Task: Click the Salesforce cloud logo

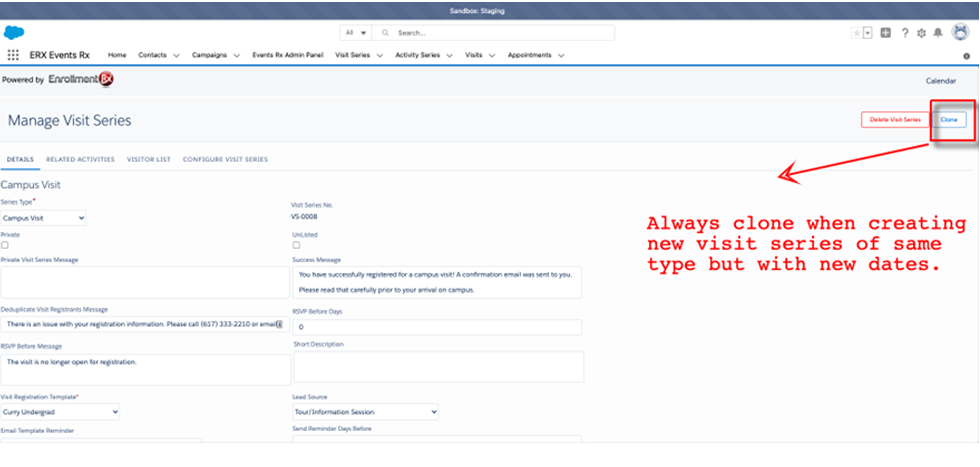Action: point(14,32)
